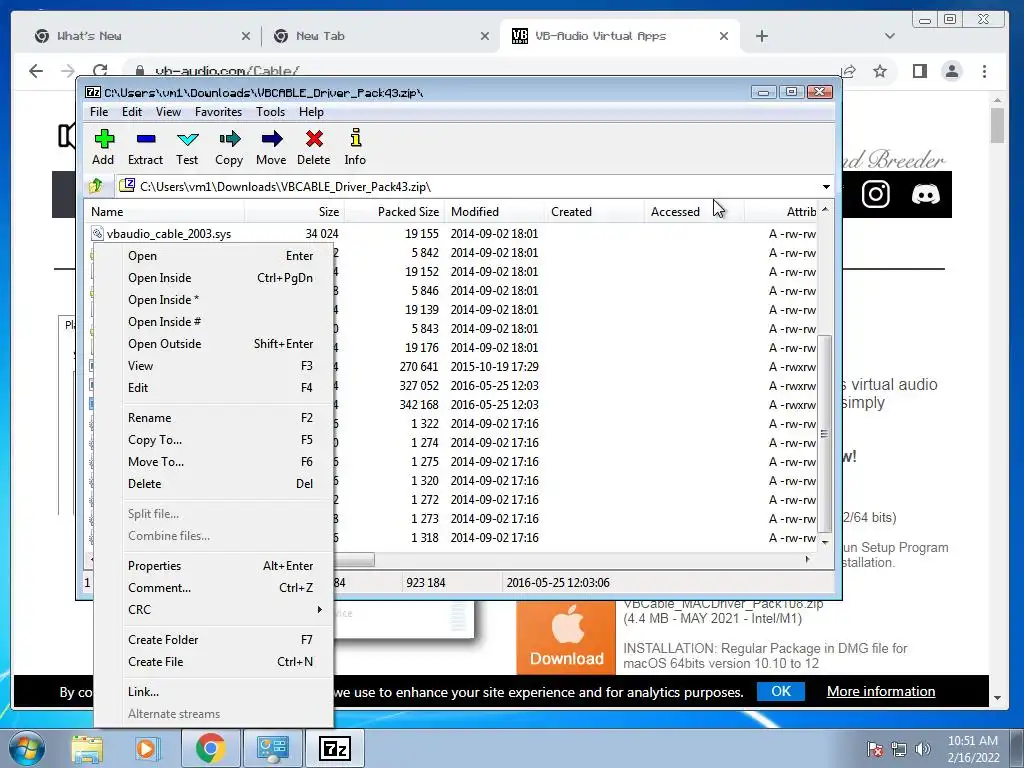
Task: Choose Open Outside in the context menu
Action: [x=214, y=344]
